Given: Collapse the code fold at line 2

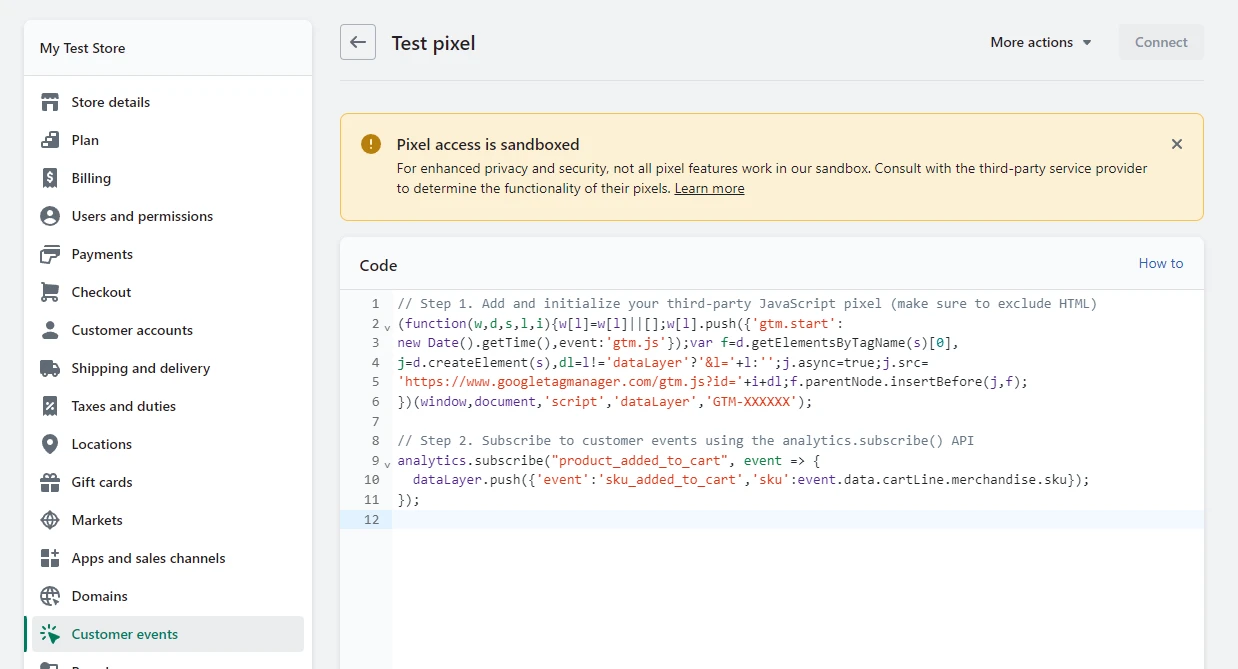Looking at the screenshot, I should [x=388, y=325].
